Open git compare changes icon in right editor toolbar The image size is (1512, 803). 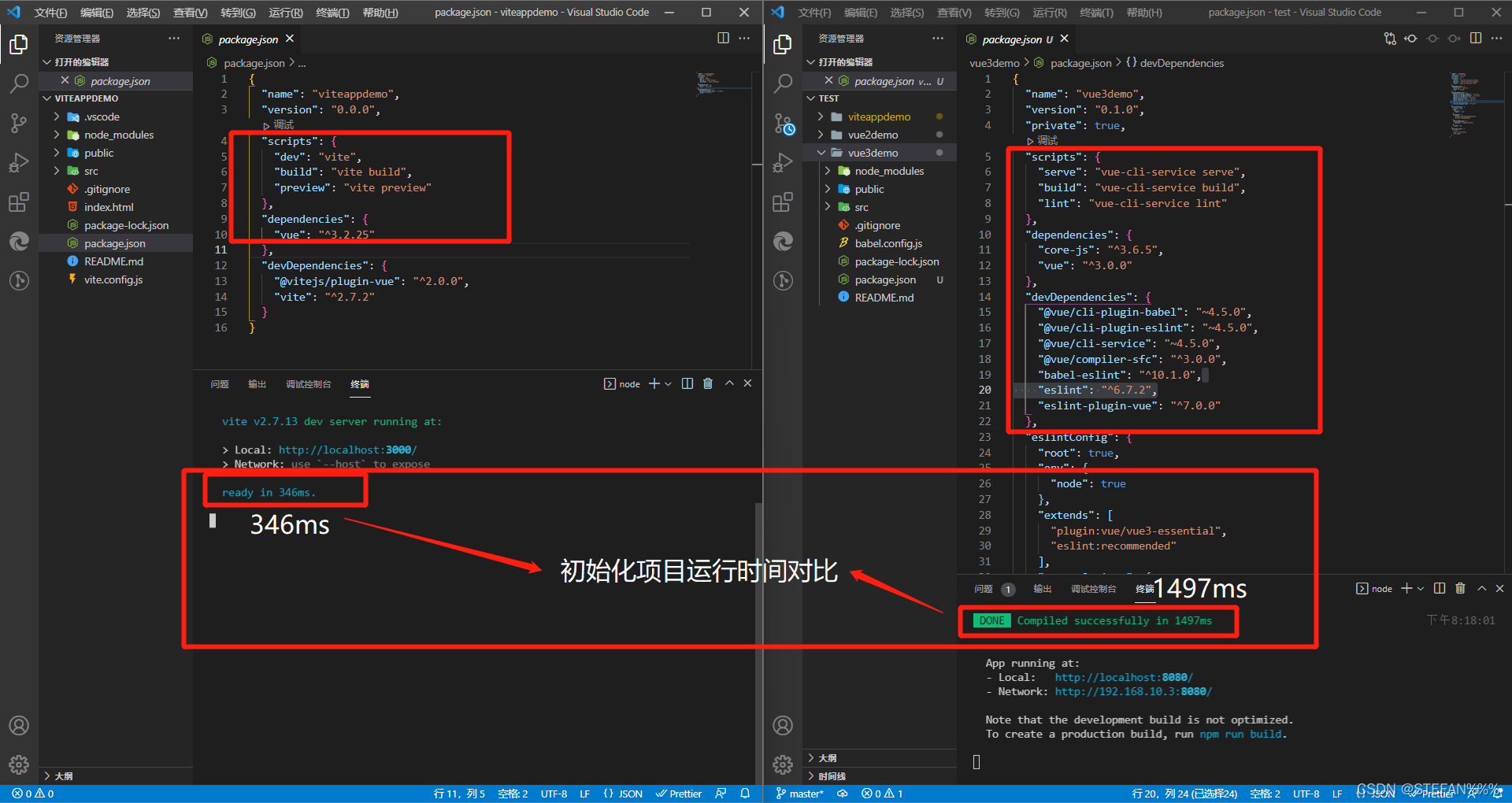click(x=1390, y=39)
